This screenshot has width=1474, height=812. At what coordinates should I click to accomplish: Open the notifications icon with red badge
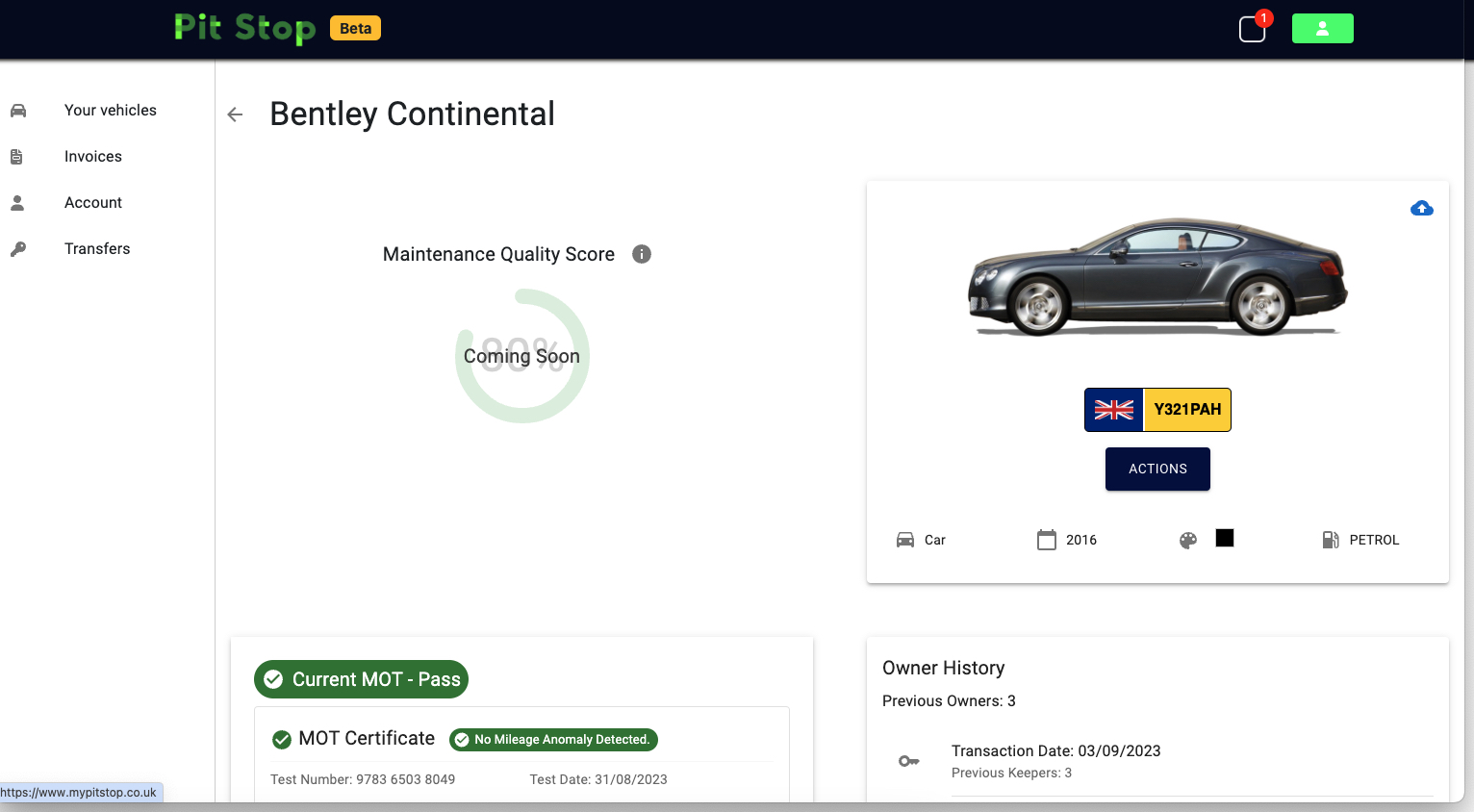(1253, 29)
